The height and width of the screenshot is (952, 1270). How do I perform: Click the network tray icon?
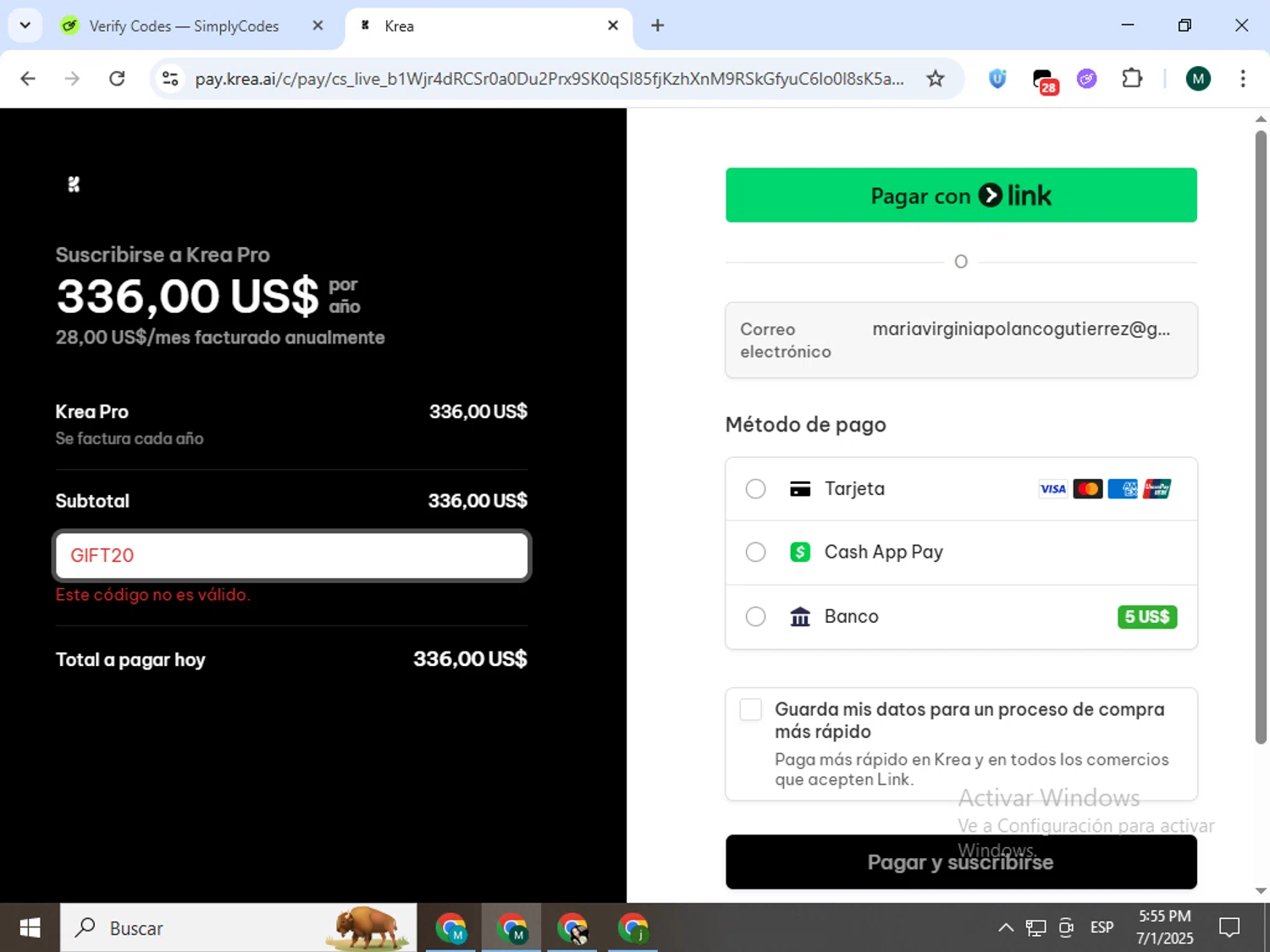[x=1035, y=928]
